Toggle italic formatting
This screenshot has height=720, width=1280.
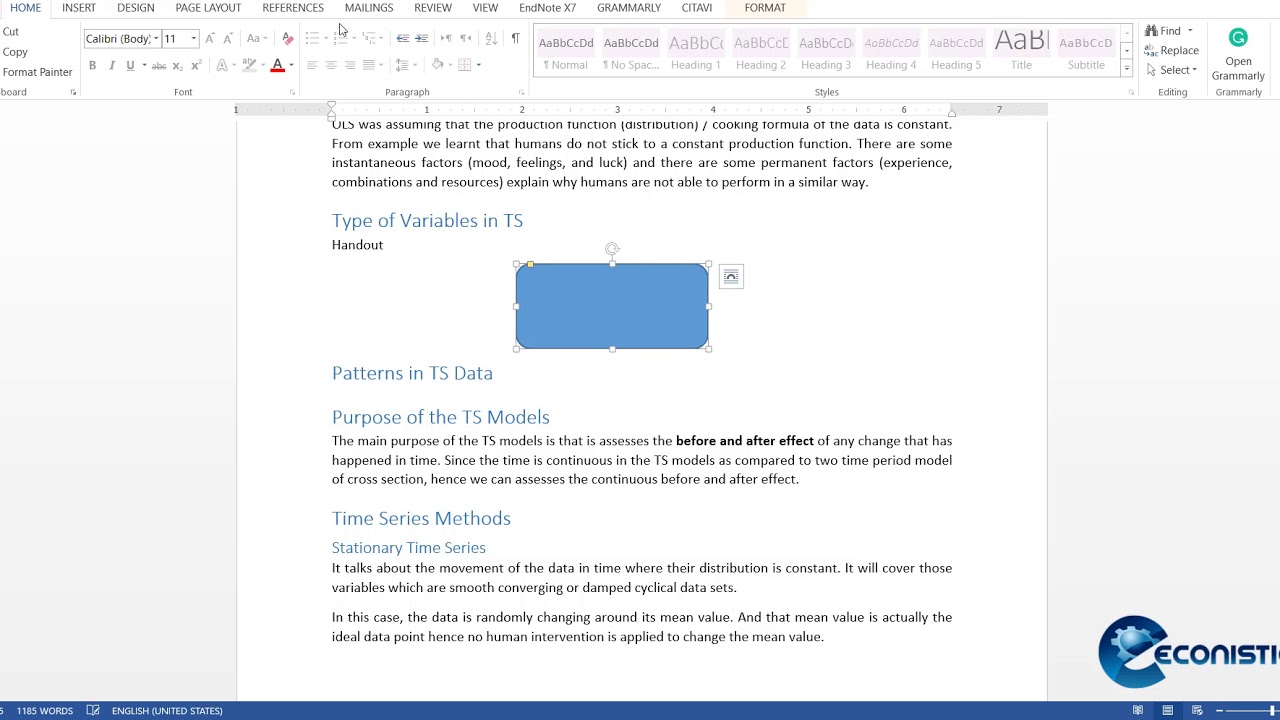click(x=111, y=65)
